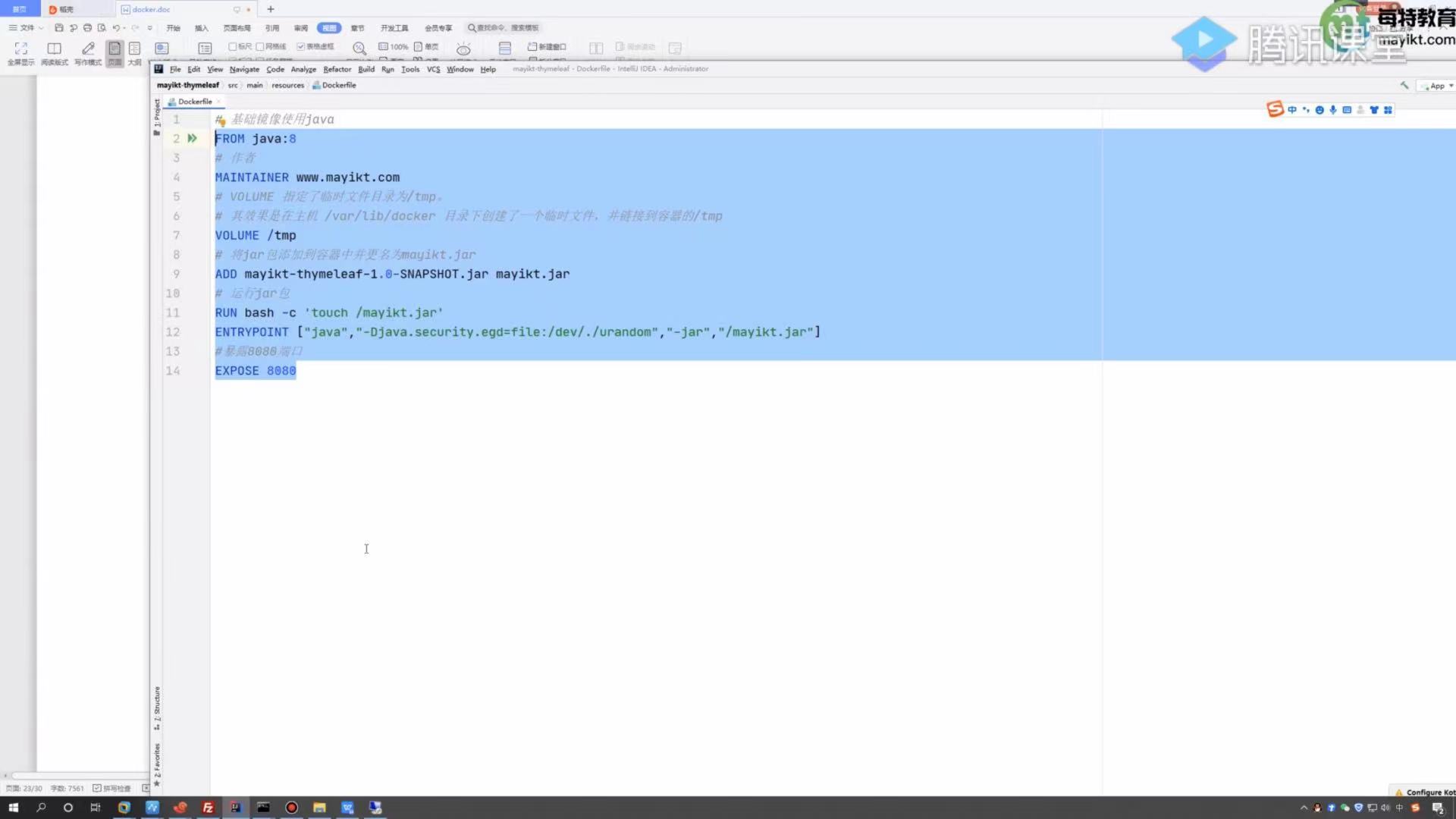
Task: Open the Project tool window sidebar
Action: click(x=157, y=114)
